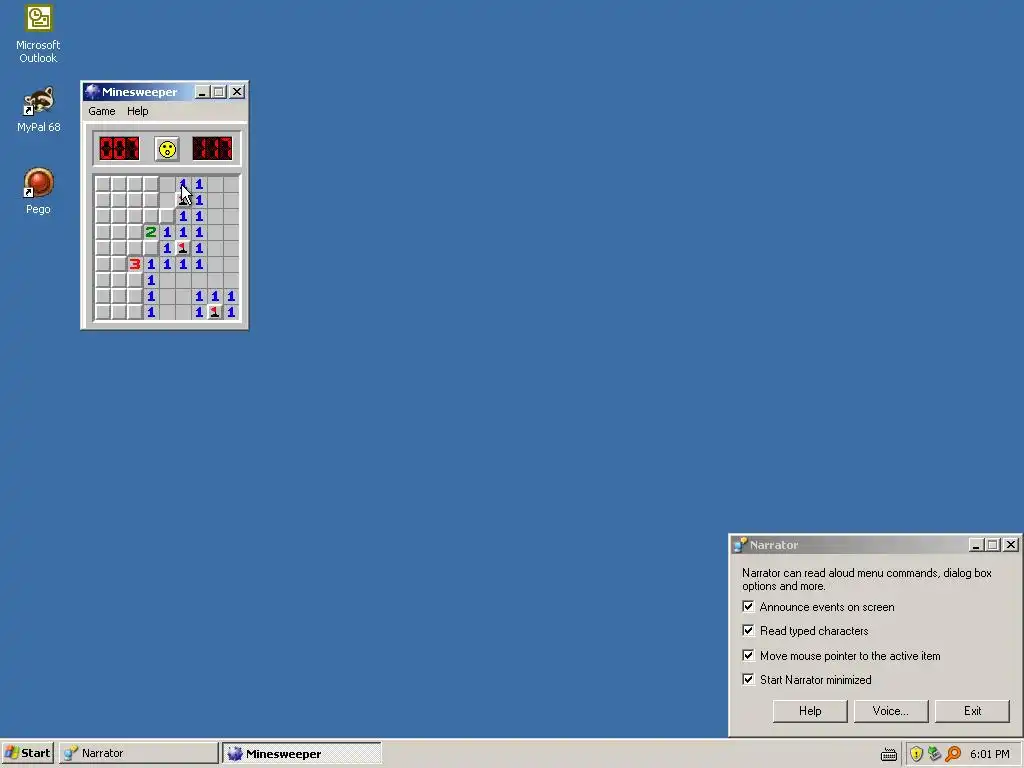Open Narrator Voice settings button
The height and width of the screenshot is (768, 1024).
click(891, 711)
